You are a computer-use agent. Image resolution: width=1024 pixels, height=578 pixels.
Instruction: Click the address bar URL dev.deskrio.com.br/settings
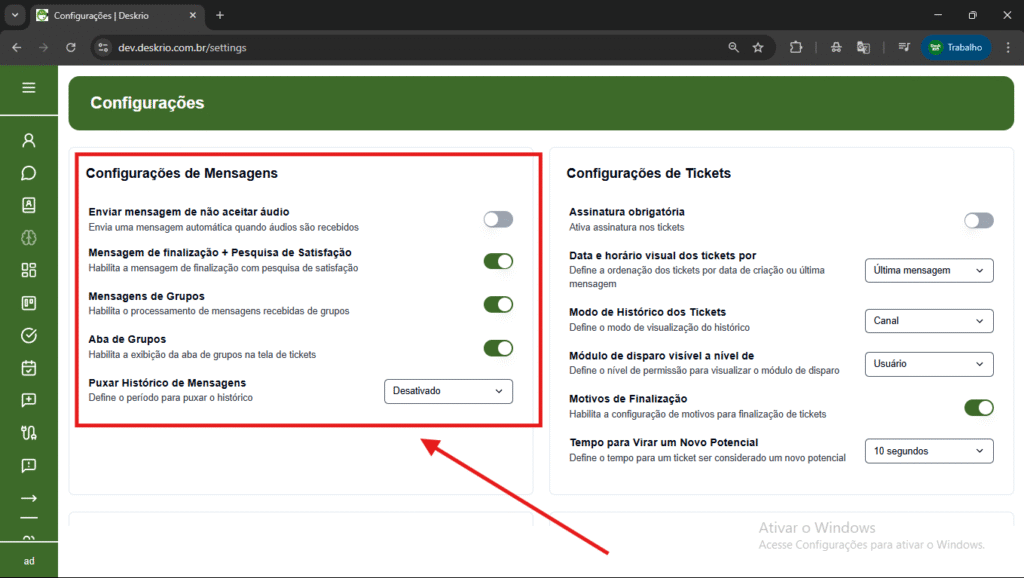182,48
